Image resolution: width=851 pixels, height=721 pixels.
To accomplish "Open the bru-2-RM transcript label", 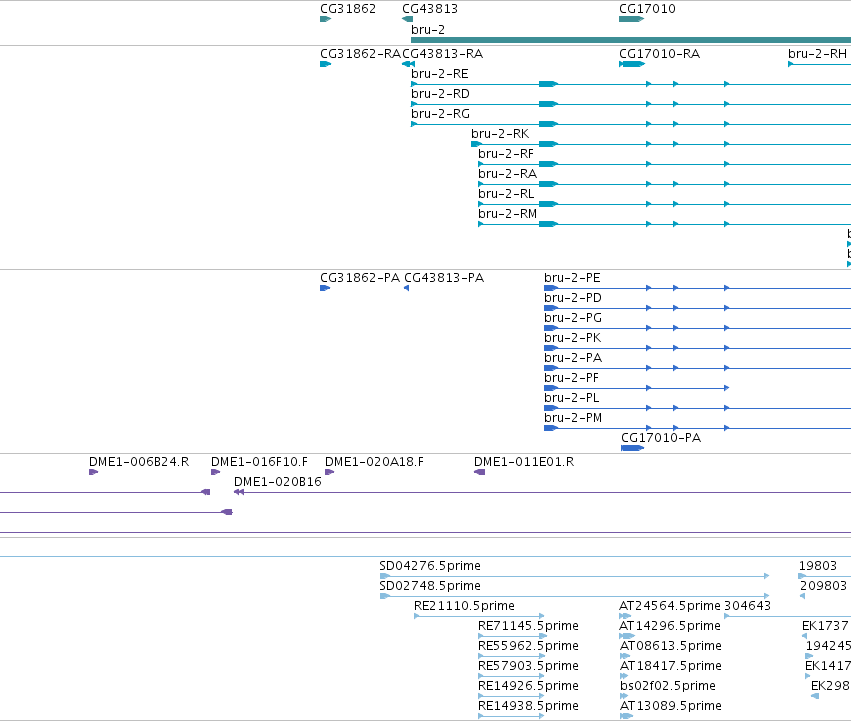I will click(507, 214).
